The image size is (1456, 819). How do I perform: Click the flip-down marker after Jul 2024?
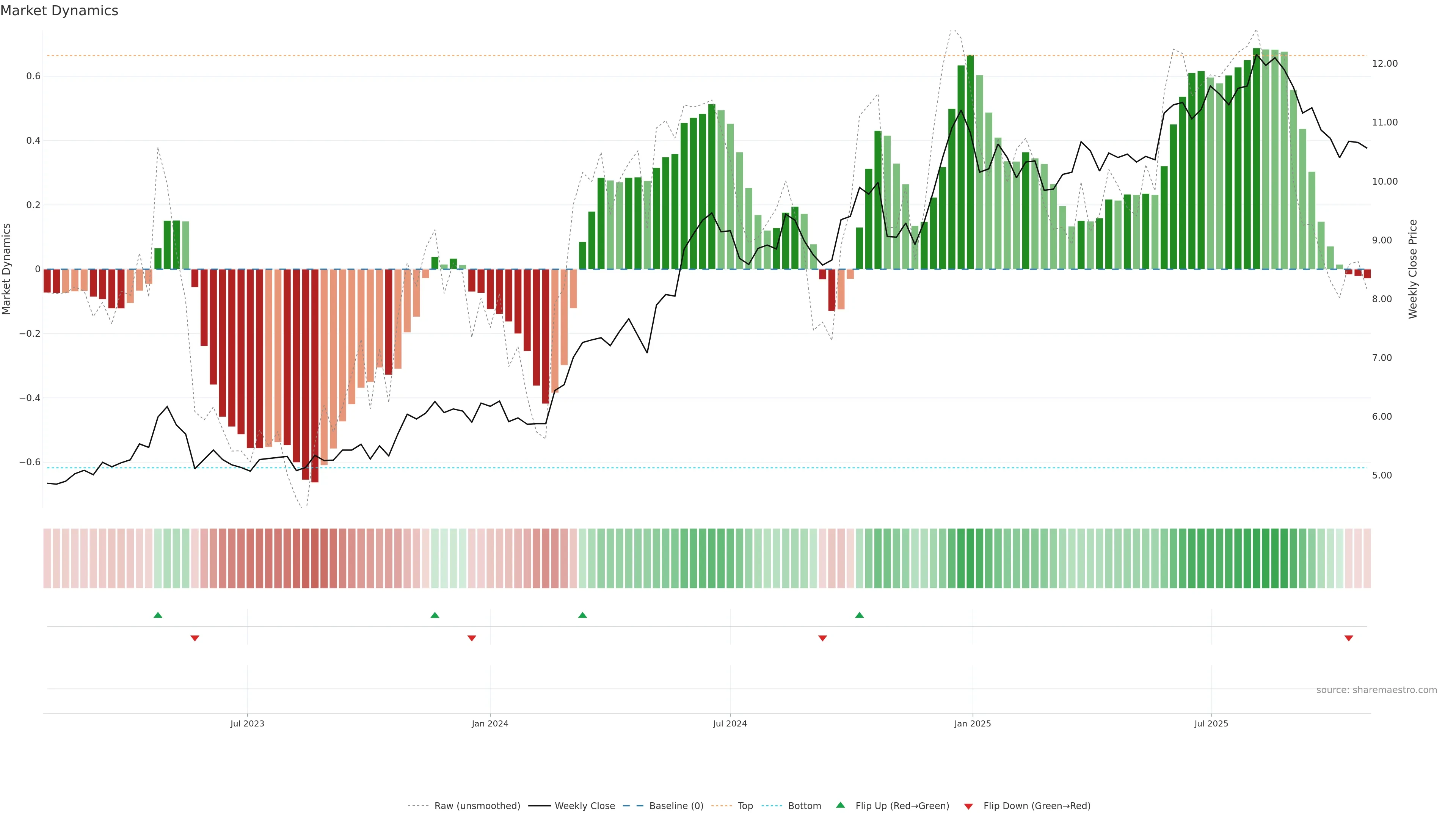coord(822,638)
